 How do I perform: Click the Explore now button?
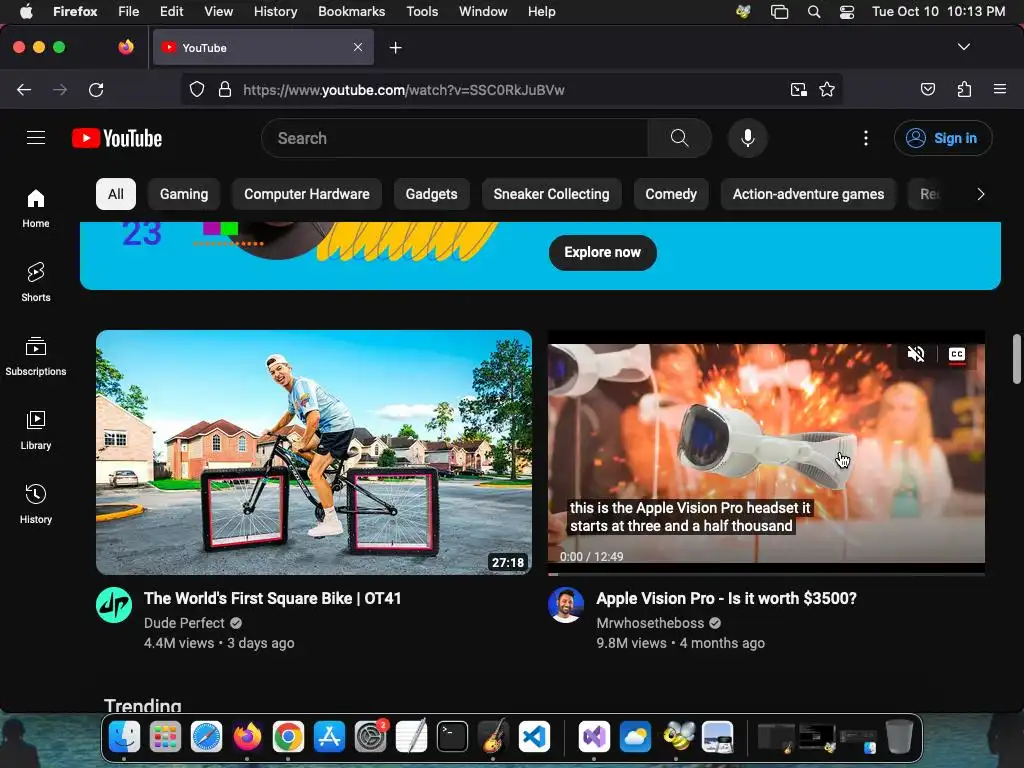(602, 252)
